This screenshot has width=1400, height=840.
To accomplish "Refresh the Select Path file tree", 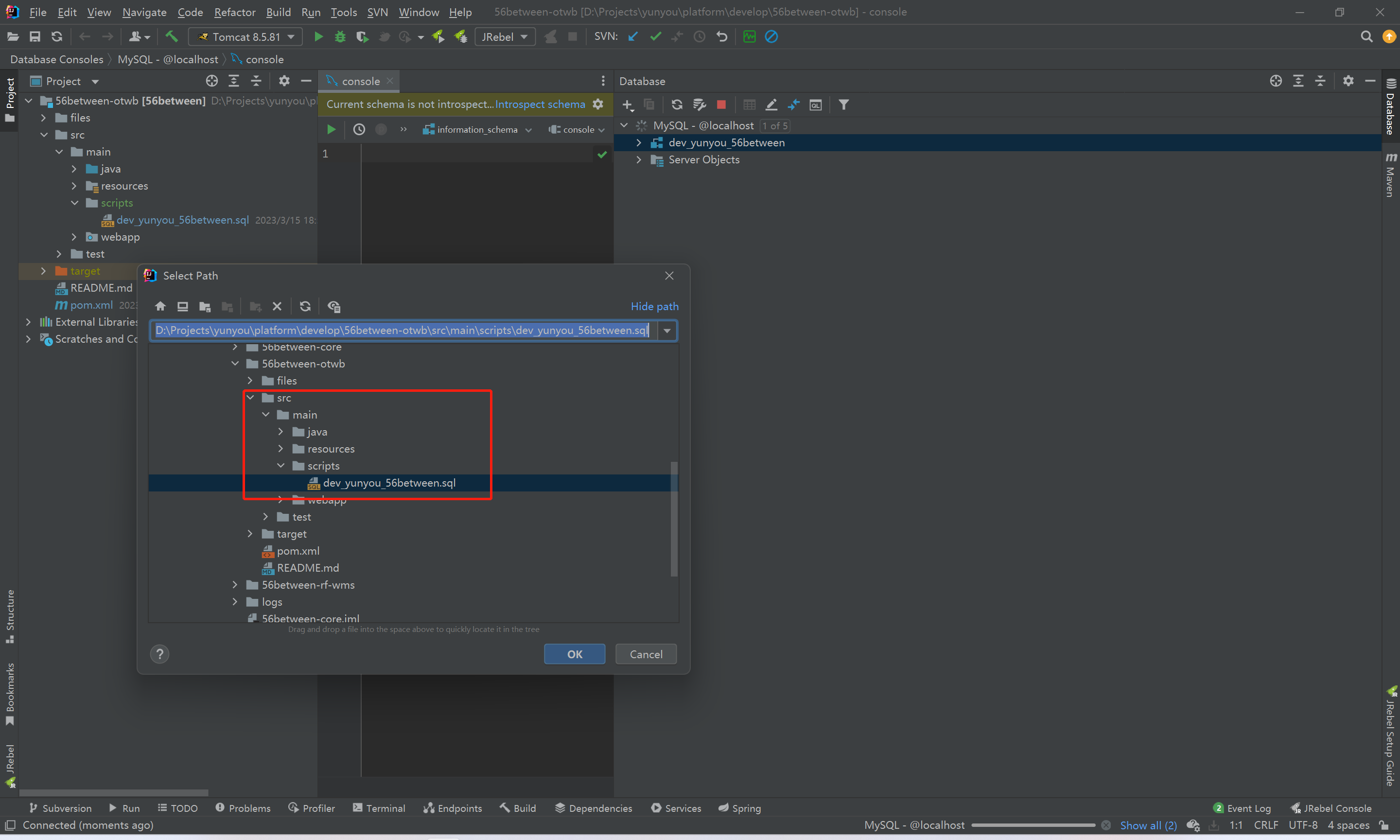I will [305, 306].
